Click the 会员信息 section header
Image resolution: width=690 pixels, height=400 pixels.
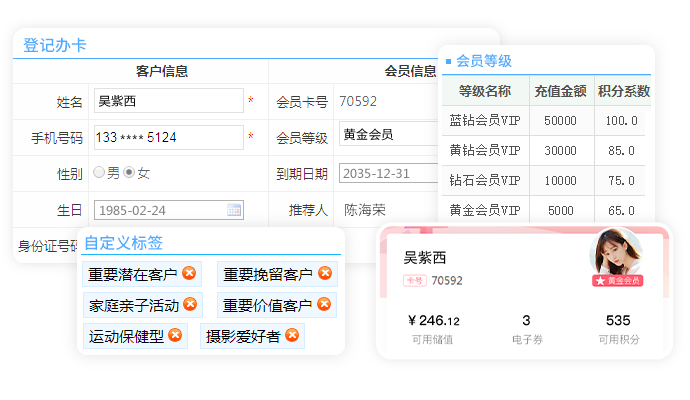tap(410, 71)
